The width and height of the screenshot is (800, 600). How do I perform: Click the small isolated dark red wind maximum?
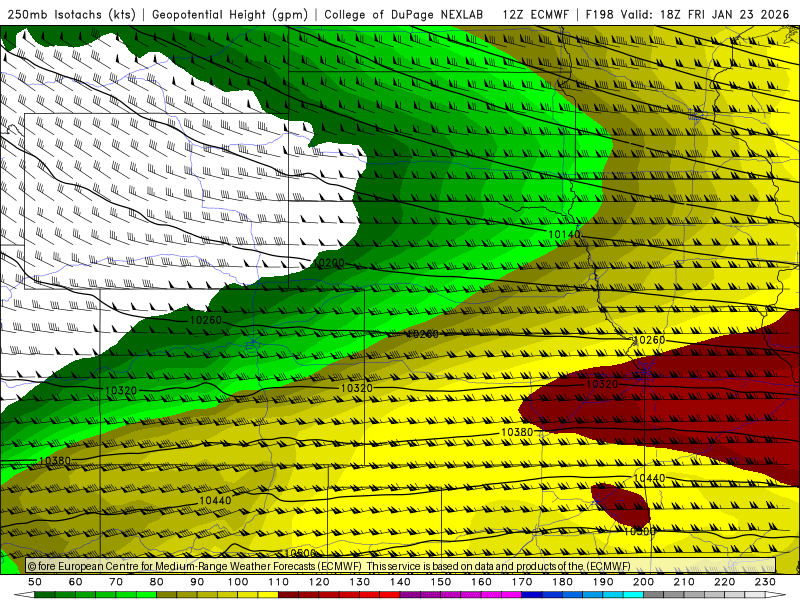coord(622,504)
